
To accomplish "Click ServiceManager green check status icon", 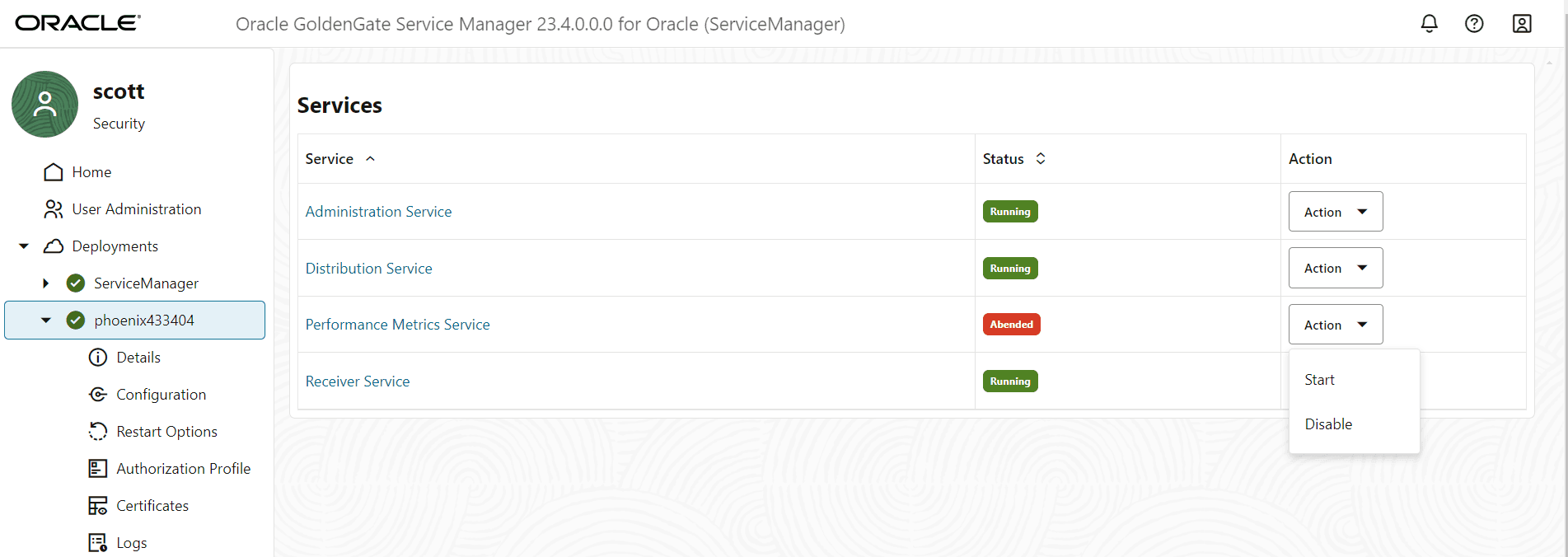I will click(76, 283).
